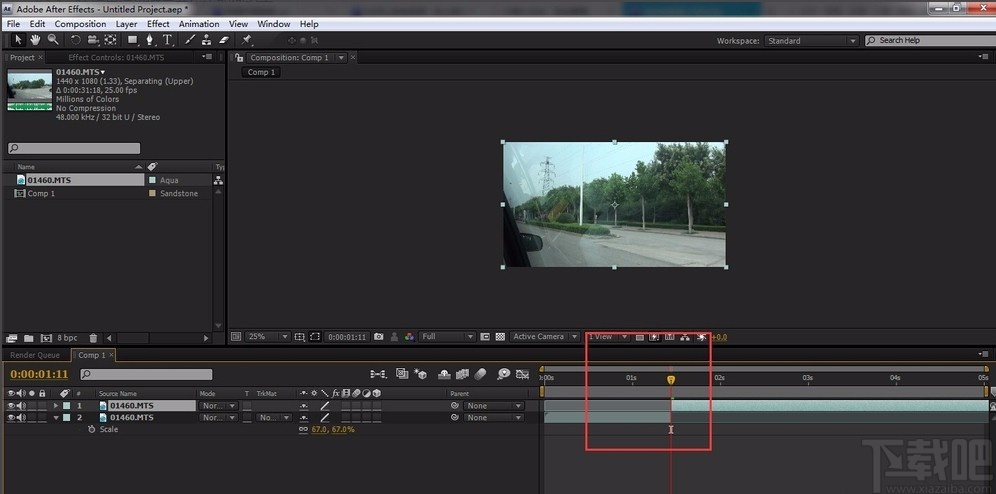Open layer 1 blending Mode dropdown
The height and width of the screenshot is (494, 996).
click(219, 406)
